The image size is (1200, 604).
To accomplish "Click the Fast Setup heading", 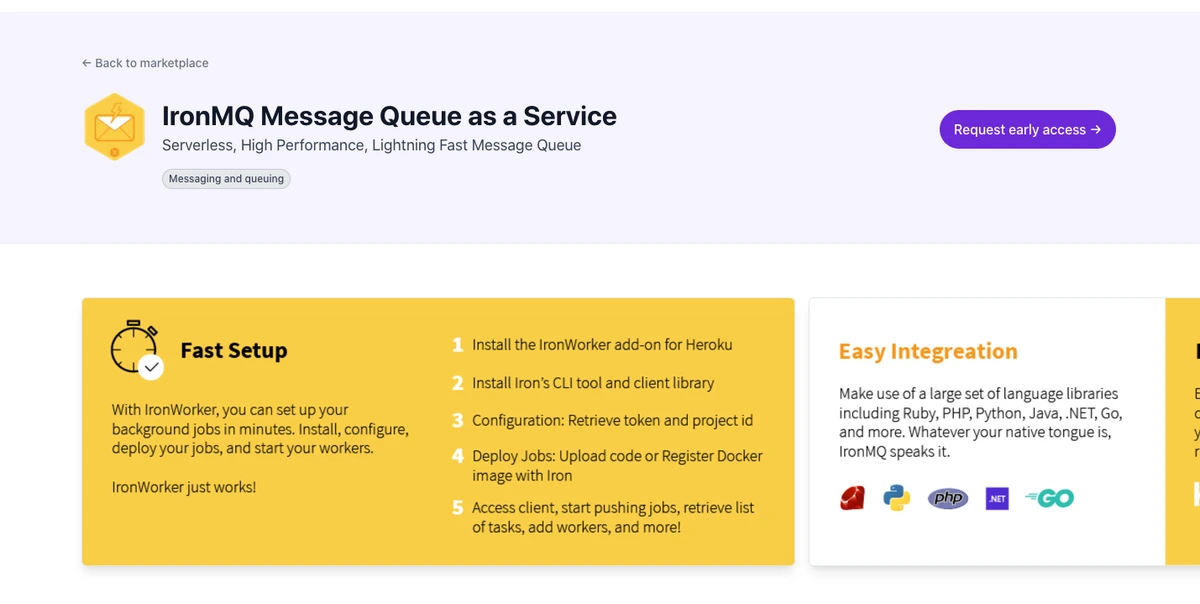I will (x=234, y=351).
